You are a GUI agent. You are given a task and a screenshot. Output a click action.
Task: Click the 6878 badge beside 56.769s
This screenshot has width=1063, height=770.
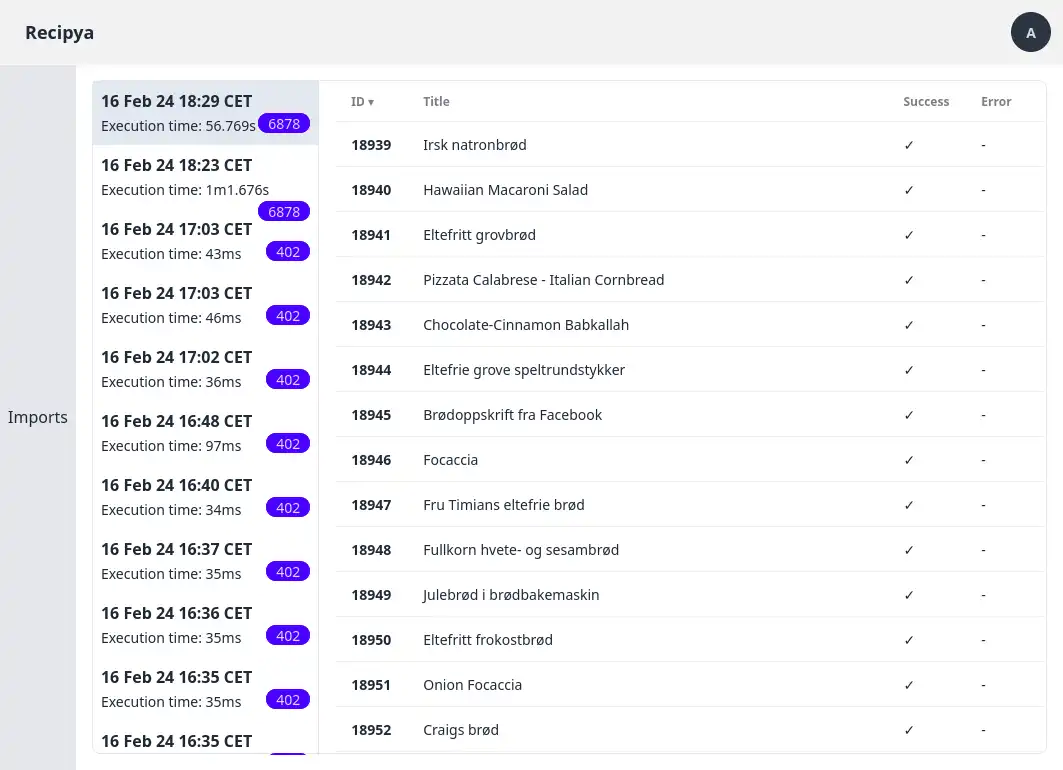[284, 124]
